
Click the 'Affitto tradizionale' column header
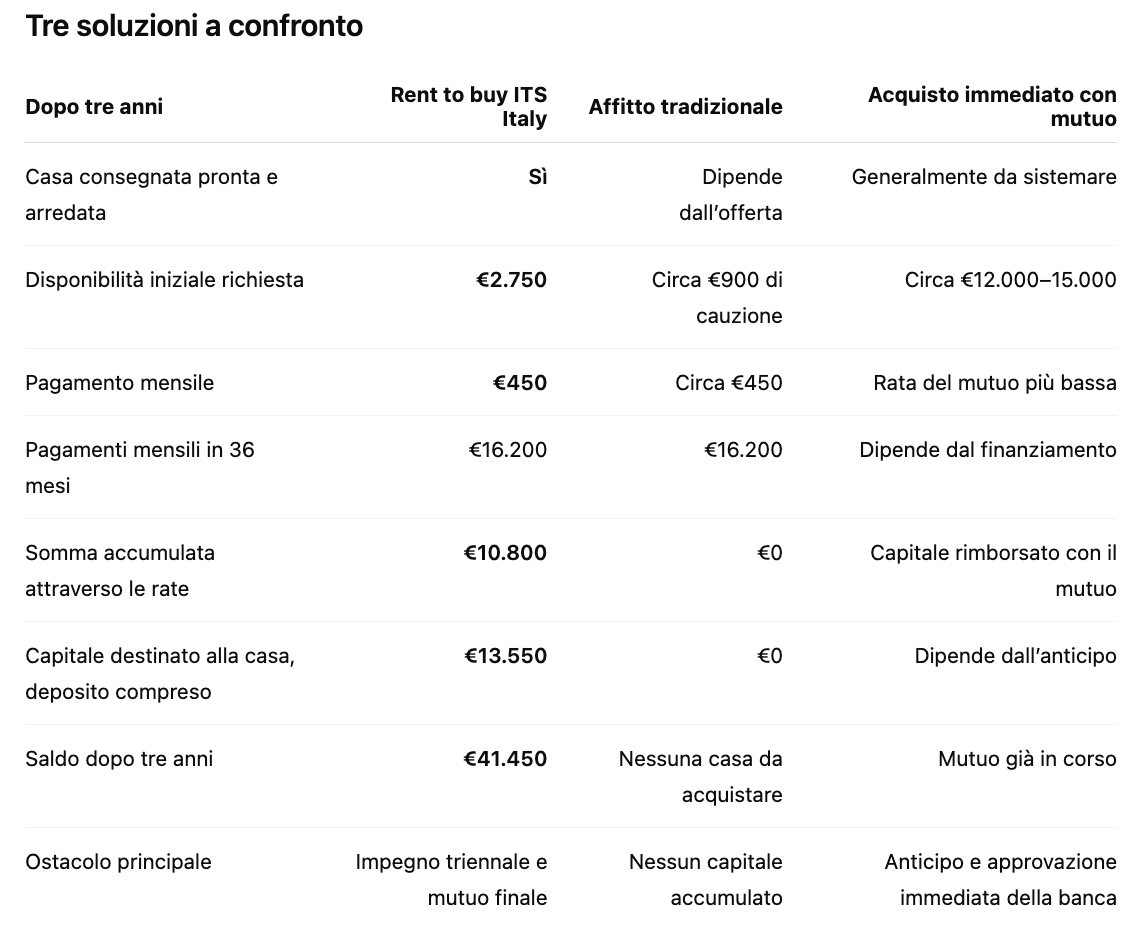[x=685, y=106]
